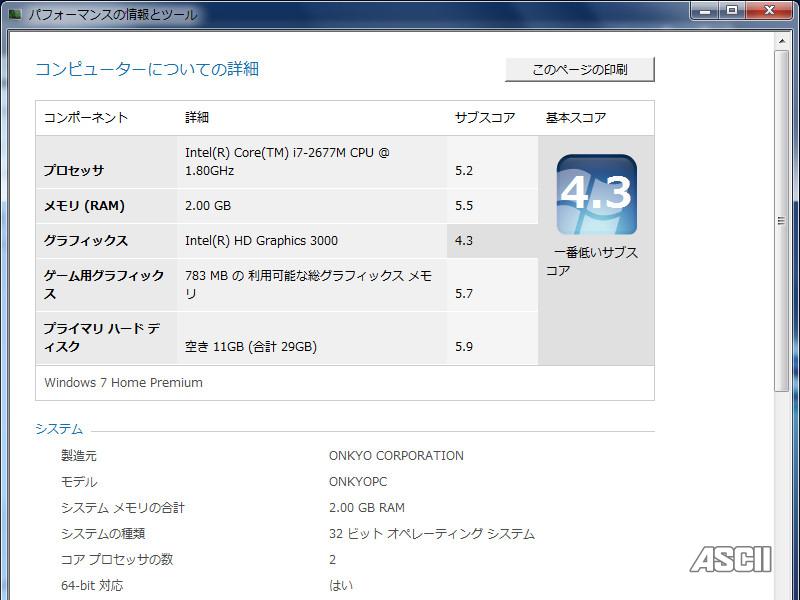The width and height of the screenshot is (800, 600).
Task: Click the 4.3 base score badge
Action: [596, 194]
